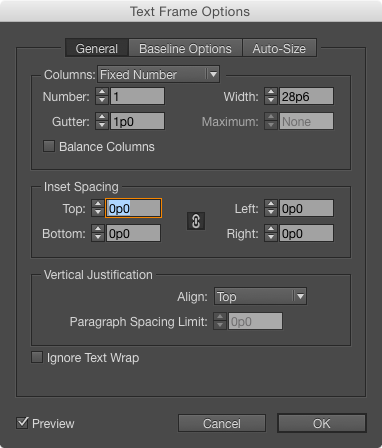This screenshot has height=448, width=382.
Task: Decrease Bottom inset with down arrow
Action: pyautogui.click(x=98, y=237)
